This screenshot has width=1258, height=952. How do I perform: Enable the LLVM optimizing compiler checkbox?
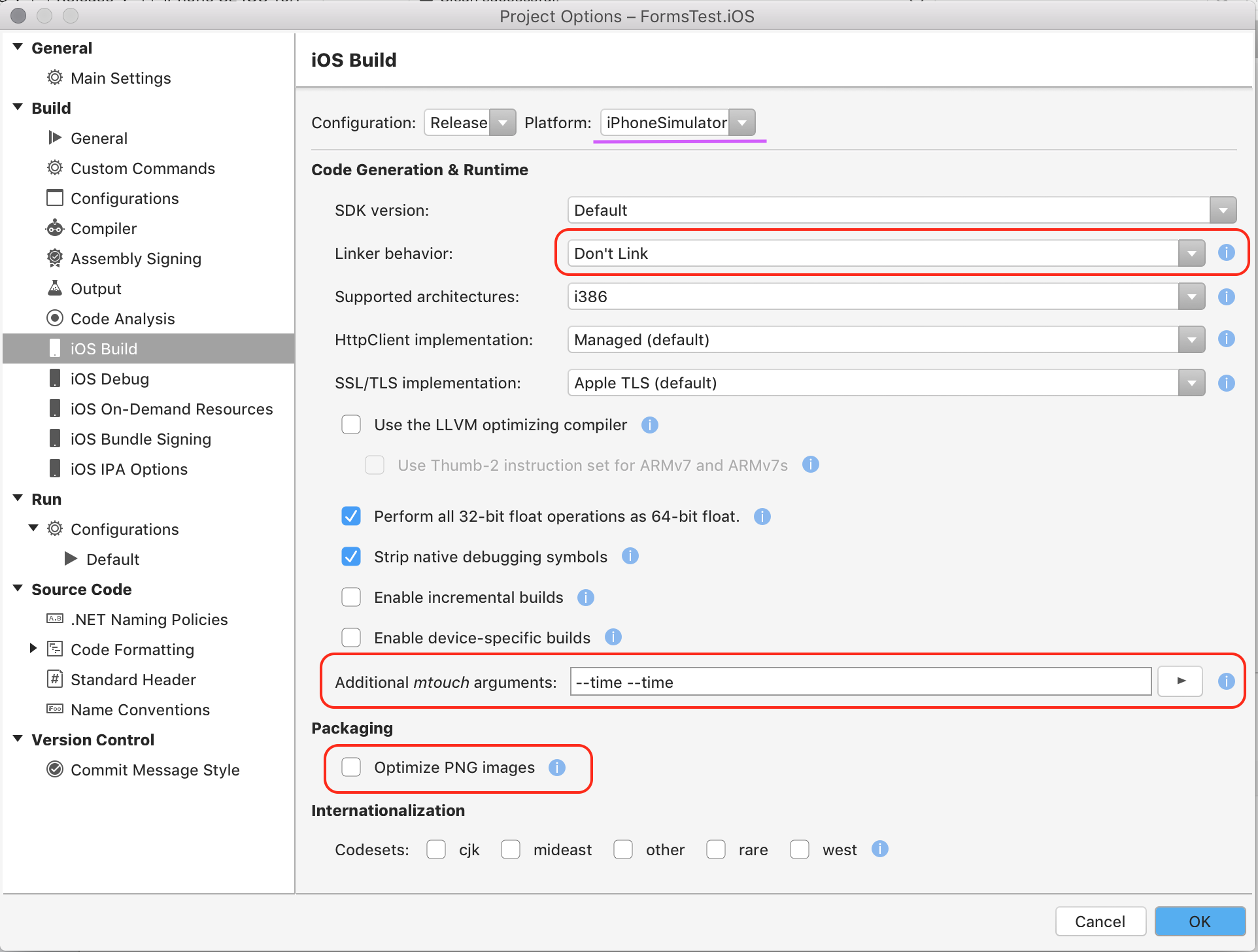click(x=351, y=425)
